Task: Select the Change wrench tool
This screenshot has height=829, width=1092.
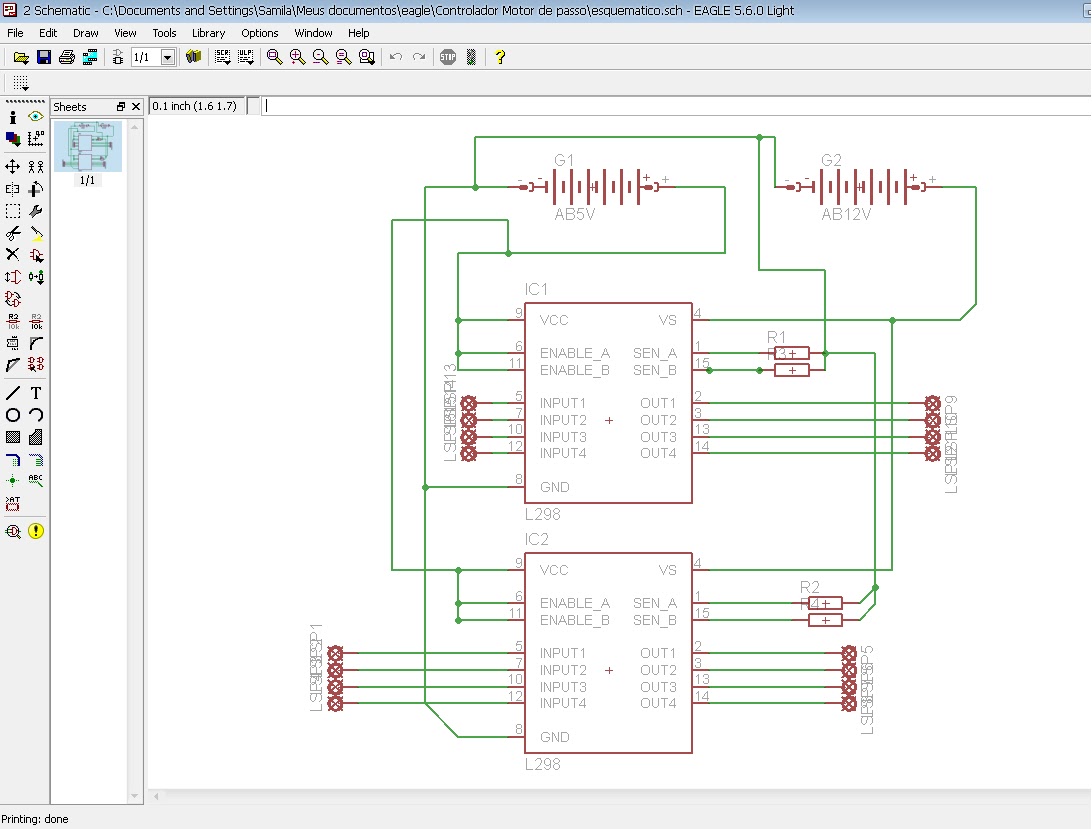Action: [36, 211]
